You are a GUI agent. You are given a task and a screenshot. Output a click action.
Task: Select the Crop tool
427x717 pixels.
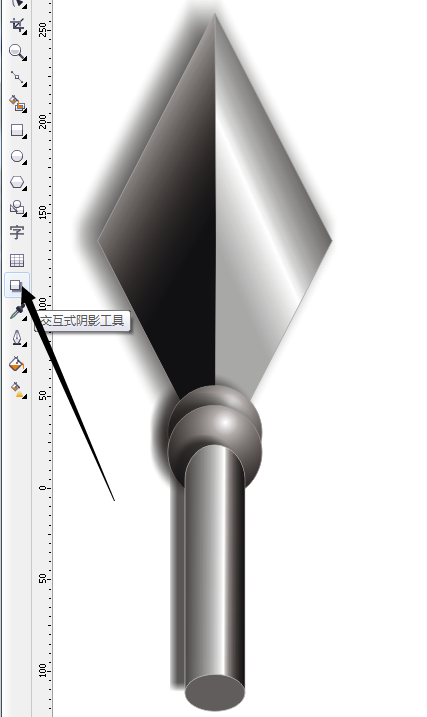[17, 25]
